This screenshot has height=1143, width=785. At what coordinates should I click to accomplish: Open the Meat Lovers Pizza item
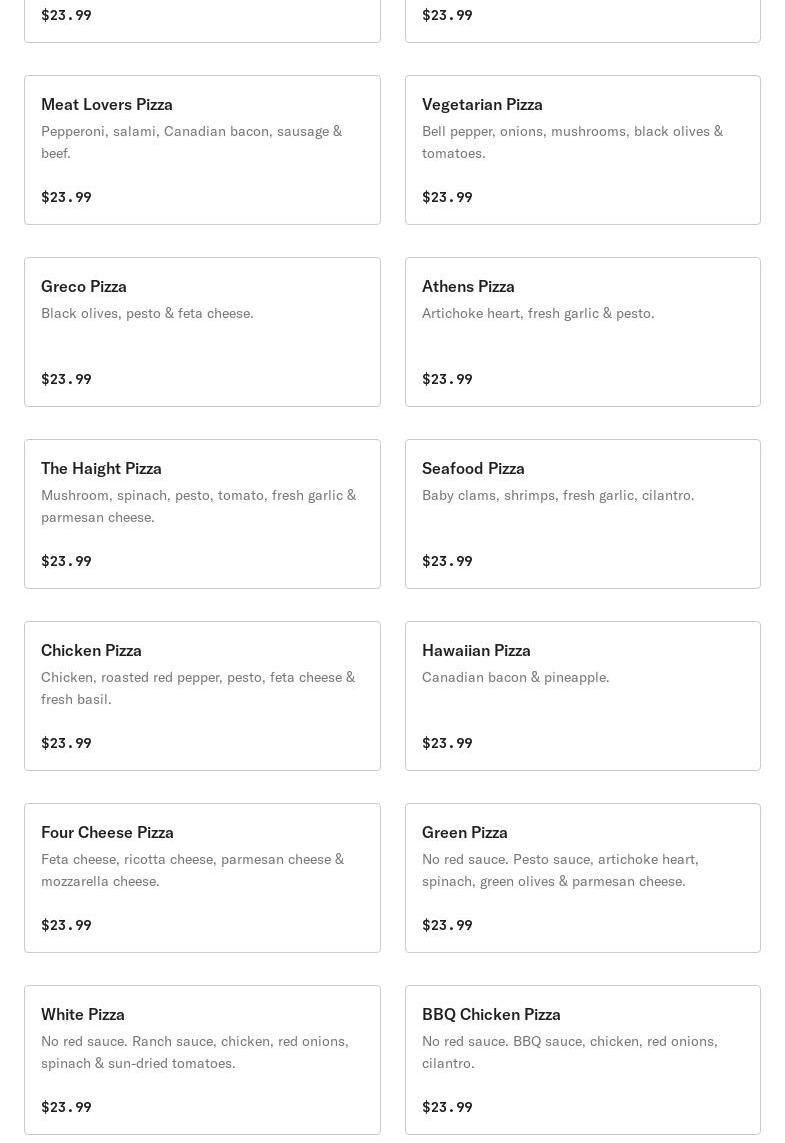coord(202,150)
